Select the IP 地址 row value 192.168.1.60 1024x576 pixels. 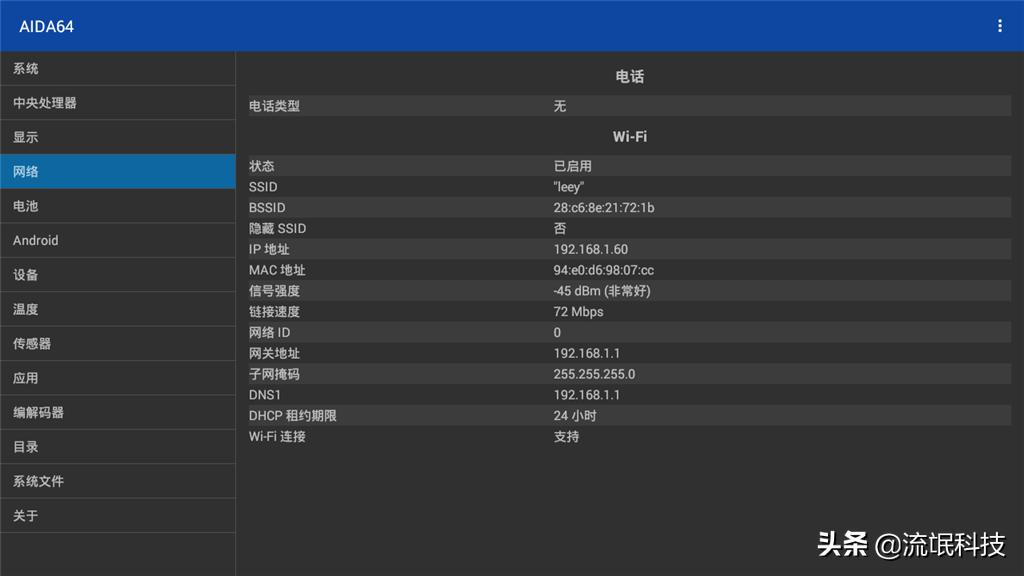[x=630, y=249]
